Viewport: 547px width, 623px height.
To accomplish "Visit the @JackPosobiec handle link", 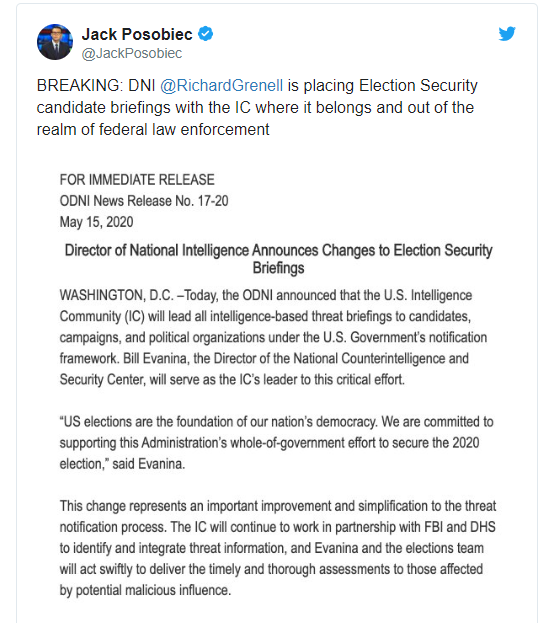I will pos(131,53).
